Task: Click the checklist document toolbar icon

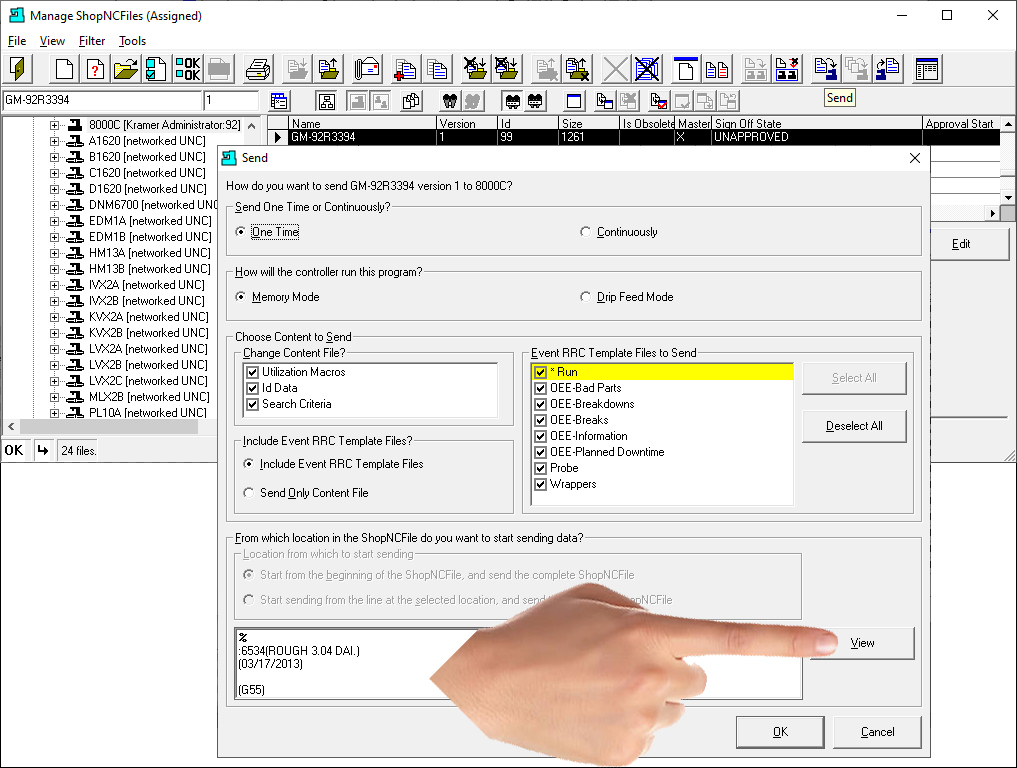Action: (156, 69)
